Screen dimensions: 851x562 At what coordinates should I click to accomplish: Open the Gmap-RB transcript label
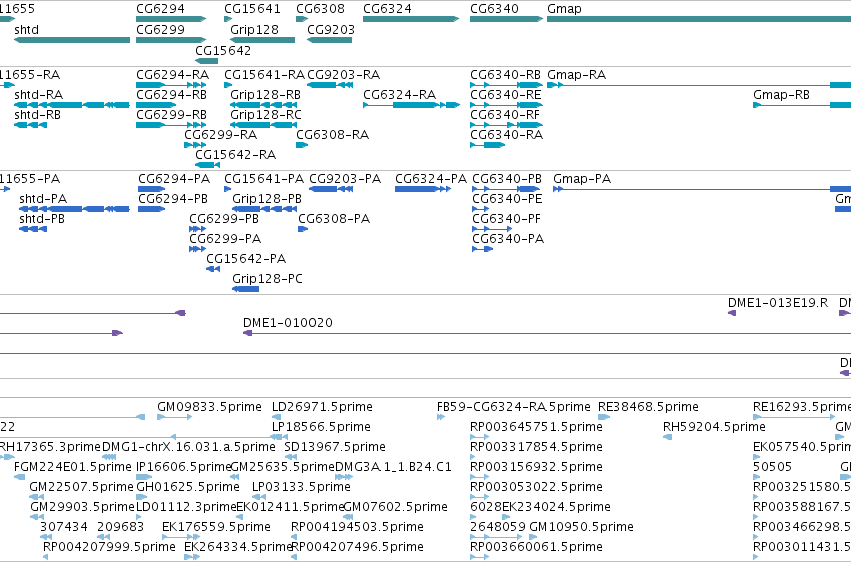pyautogui.click(x=782, y=94)
